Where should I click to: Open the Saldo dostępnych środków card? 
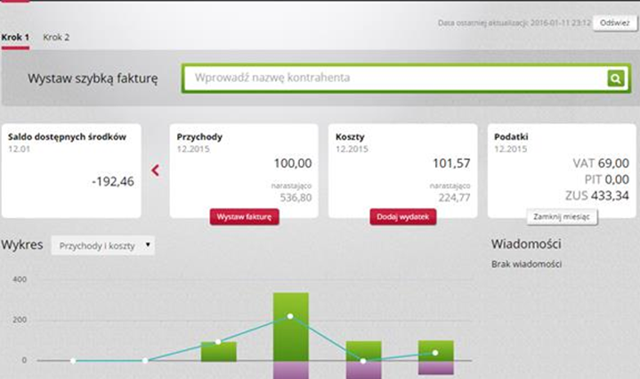click(71, 171)
